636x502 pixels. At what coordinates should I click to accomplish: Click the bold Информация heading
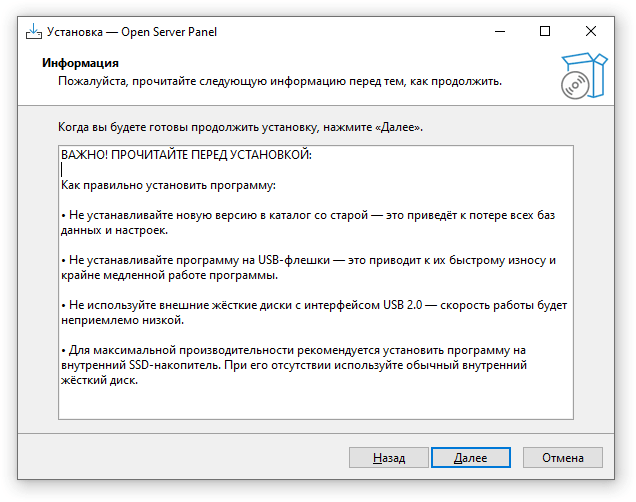point(80,63)
